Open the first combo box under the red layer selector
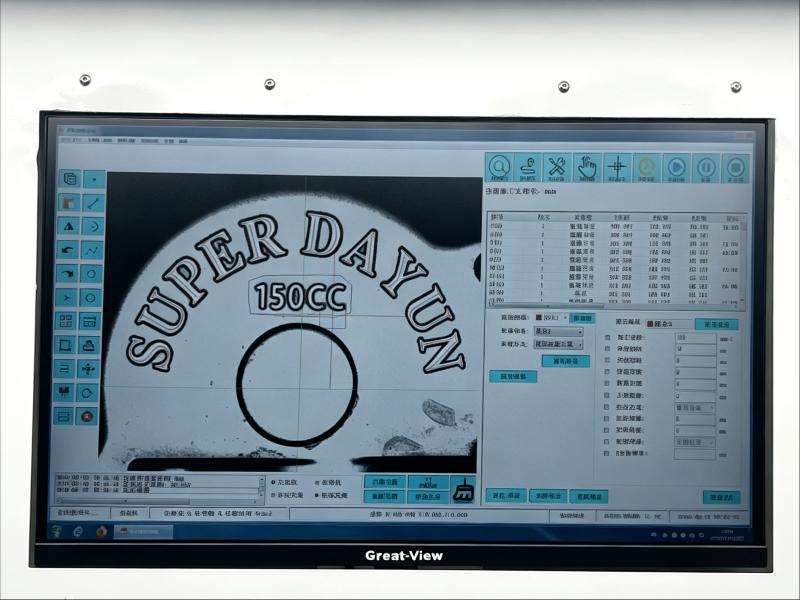Image resolution: width=800 pixels, height=600 pixels. [558, 332]
